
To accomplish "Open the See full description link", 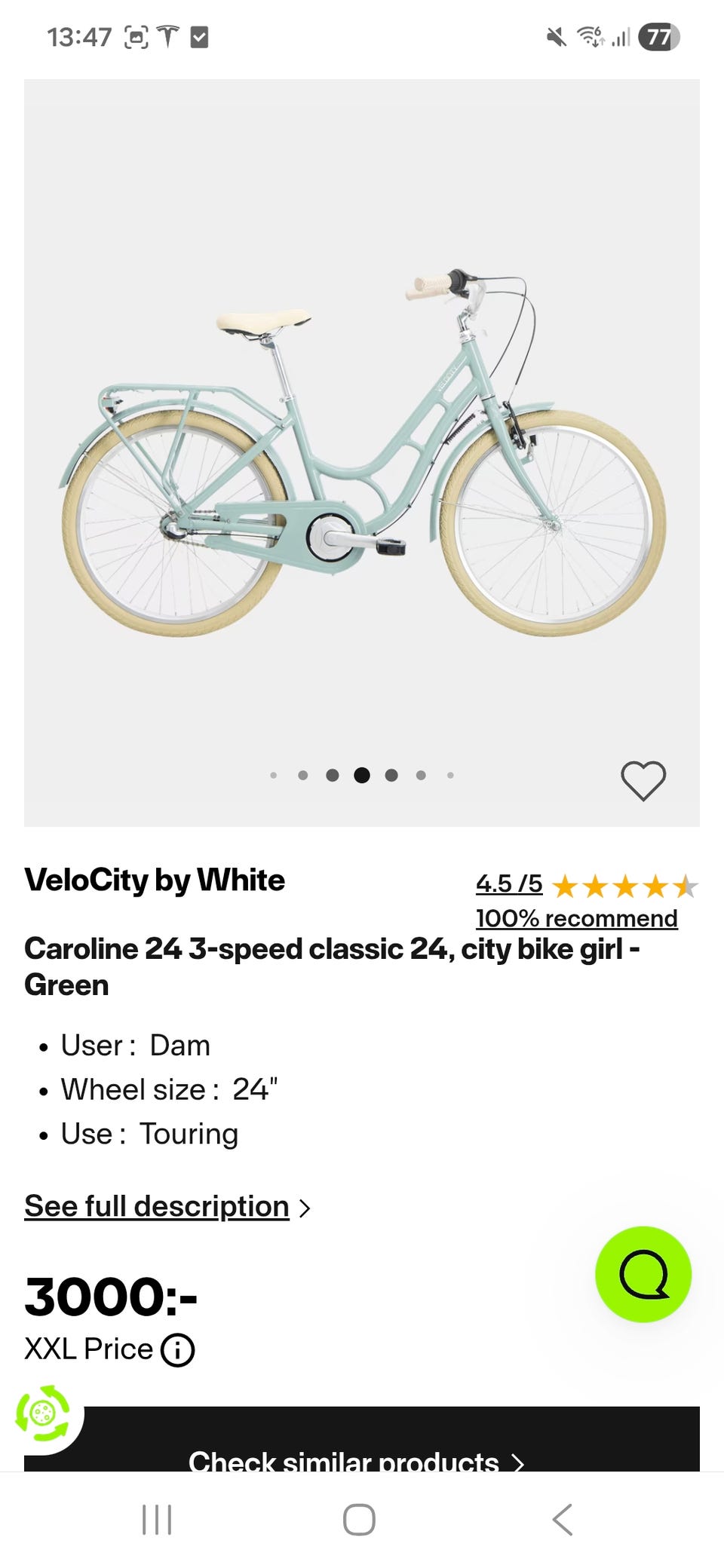I will click(x=157, y=1206).
